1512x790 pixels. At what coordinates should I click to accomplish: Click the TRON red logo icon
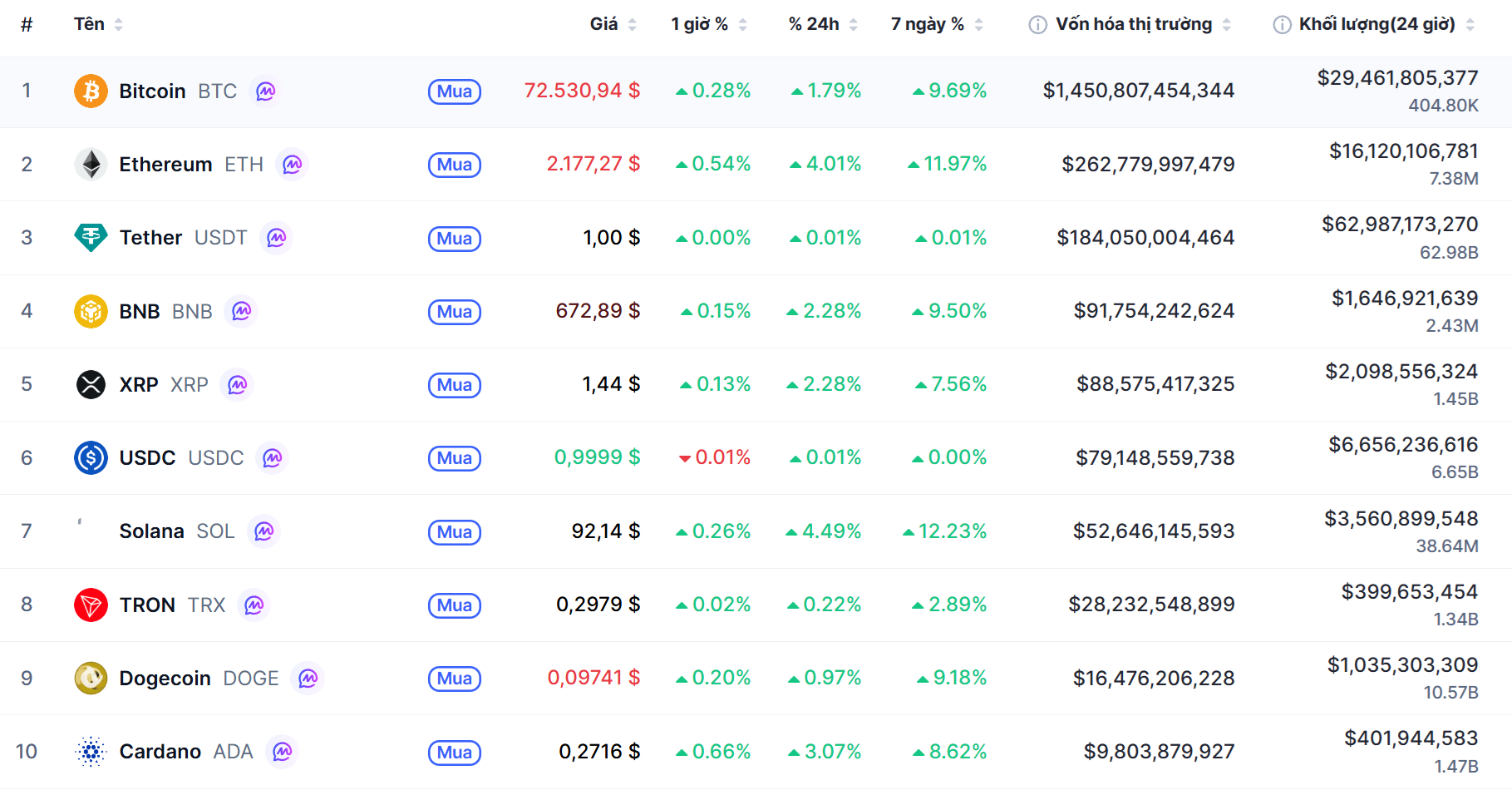(91, 605)
